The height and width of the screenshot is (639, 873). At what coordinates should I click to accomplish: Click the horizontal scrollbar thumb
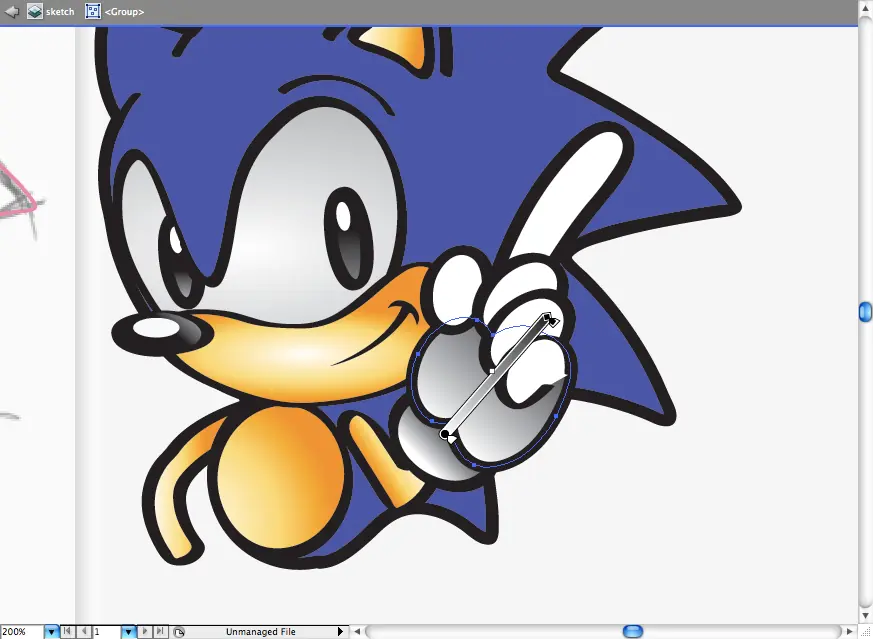coord(632,631)
